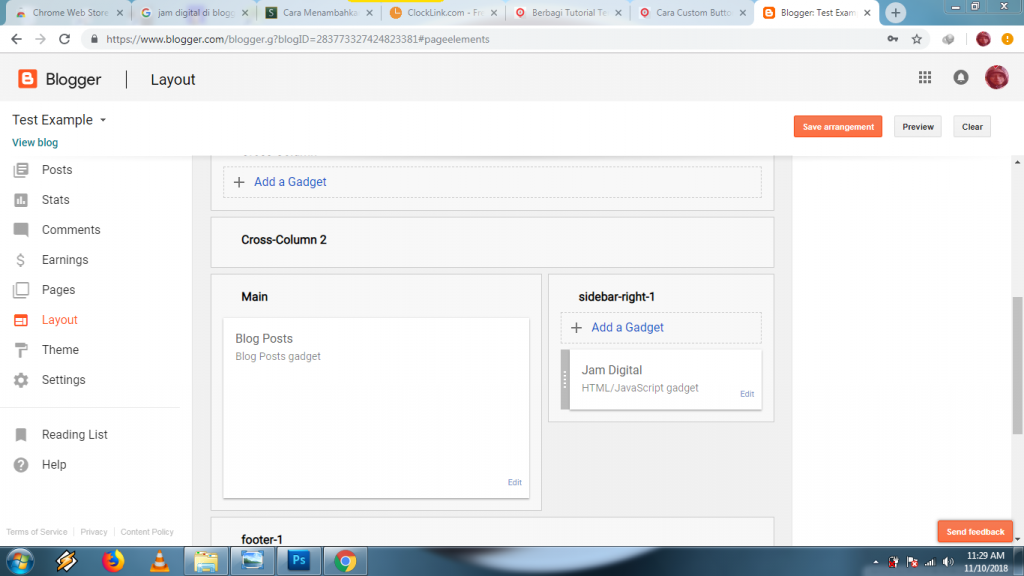Viewport: 1024px width, 576px height.
Task: Open Comments in sidebar menu
Action: click(x=71, y=230)
